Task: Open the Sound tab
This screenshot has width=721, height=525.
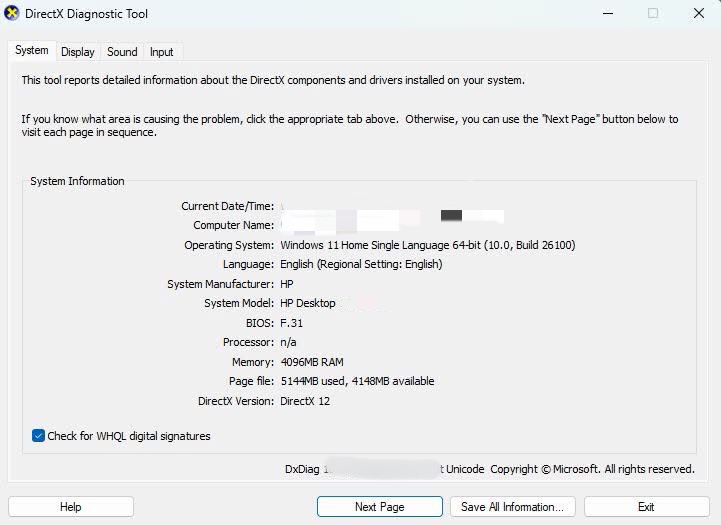Action: tap(122, 52)
